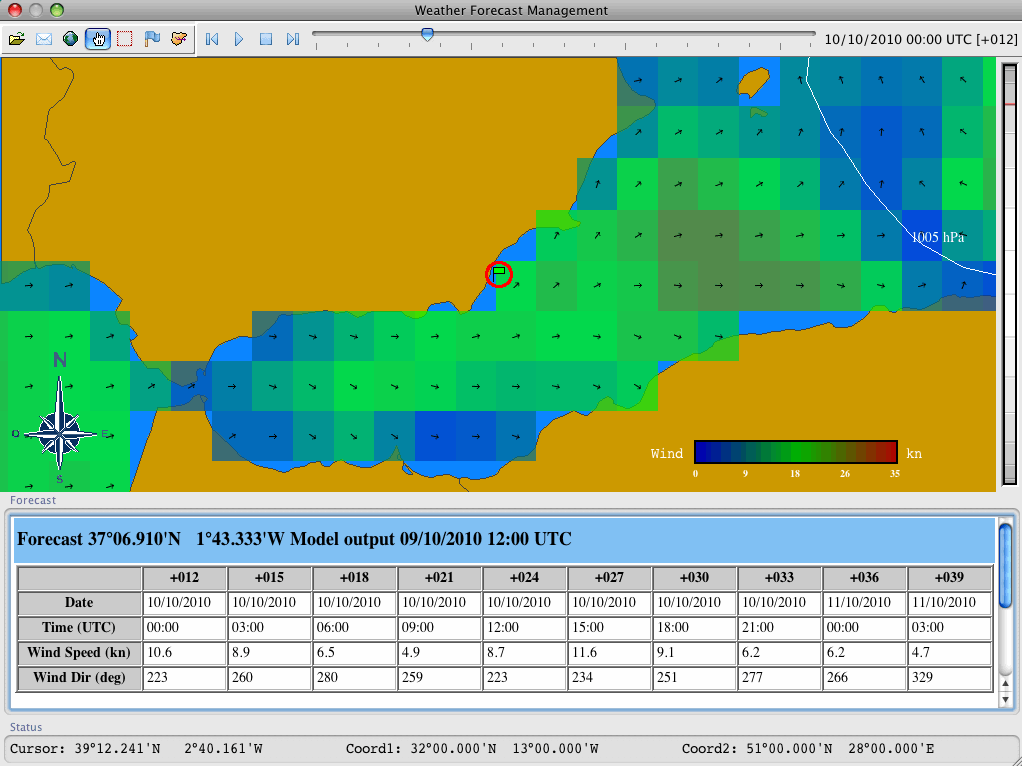This screenshot has width=1022, height=766.
Task: Click the +021 column header
Action: tap(439, 578)
